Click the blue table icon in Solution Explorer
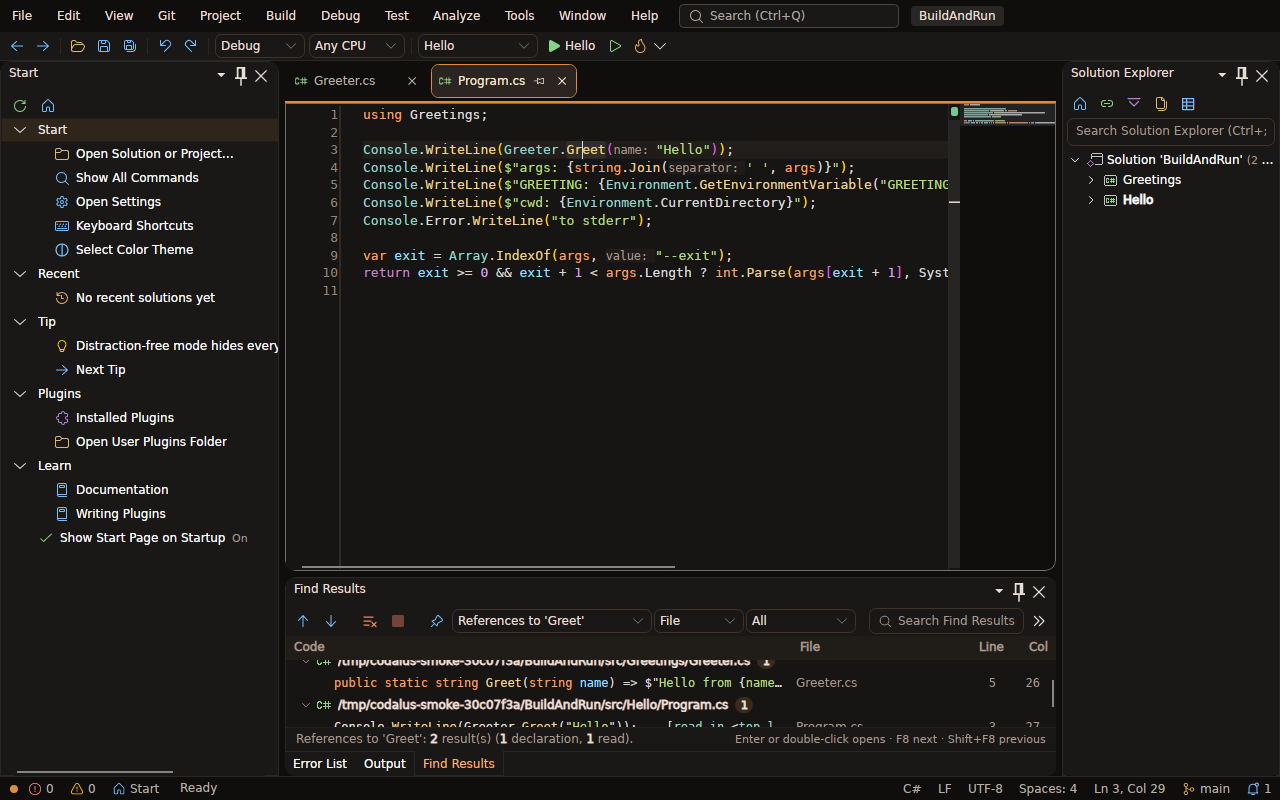 1188,104
